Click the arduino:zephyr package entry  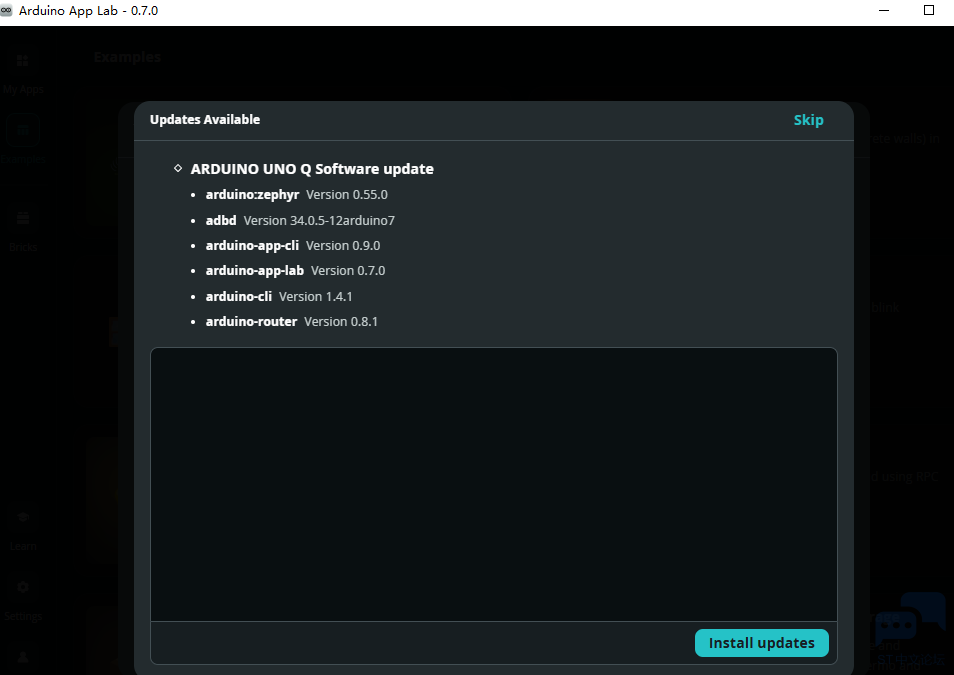point(296,195)
